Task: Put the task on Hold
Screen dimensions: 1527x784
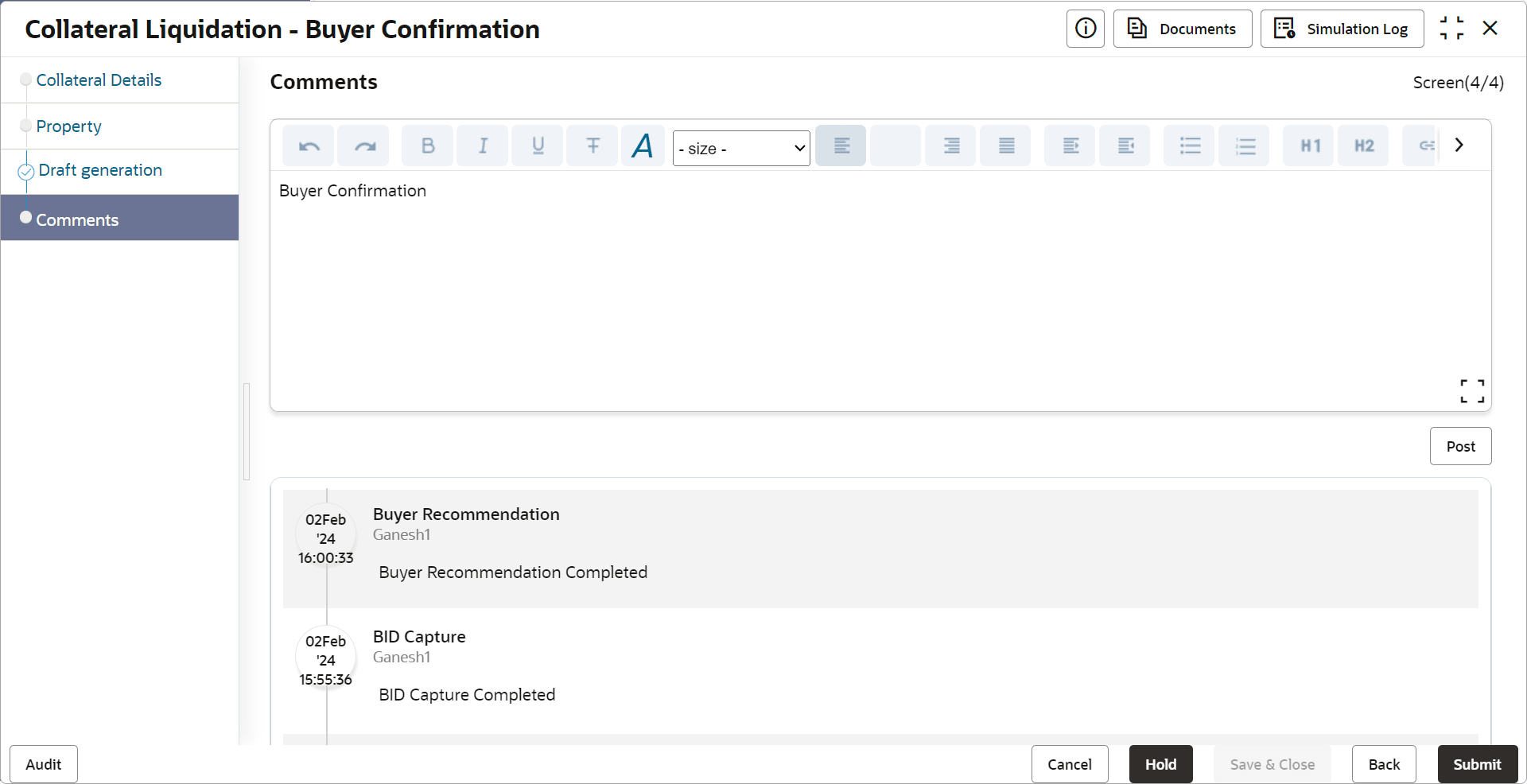Action: tap(1160, 764)
